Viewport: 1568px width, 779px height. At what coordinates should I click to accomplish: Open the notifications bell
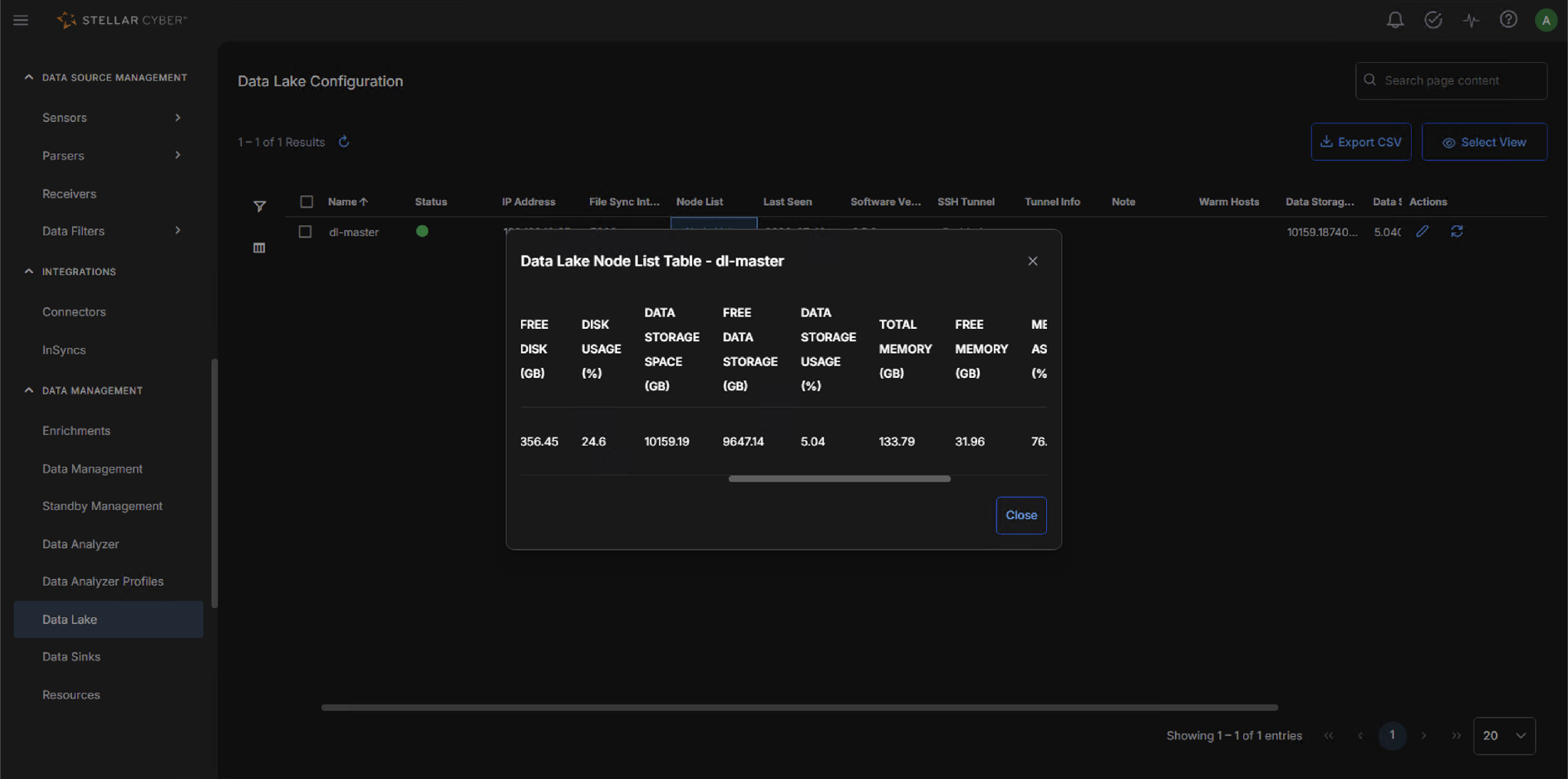point(1395,20)
